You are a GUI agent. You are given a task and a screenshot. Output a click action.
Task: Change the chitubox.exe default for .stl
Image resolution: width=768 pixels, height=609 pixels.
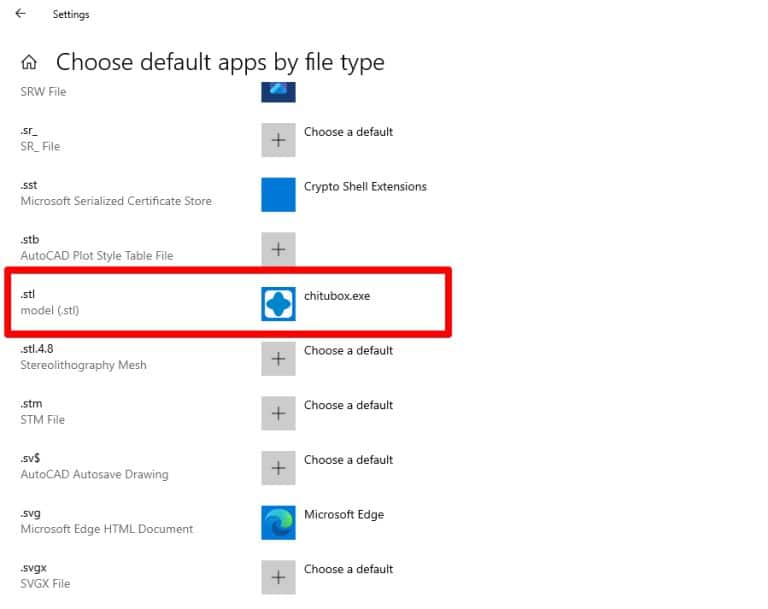tap(337, 296)
